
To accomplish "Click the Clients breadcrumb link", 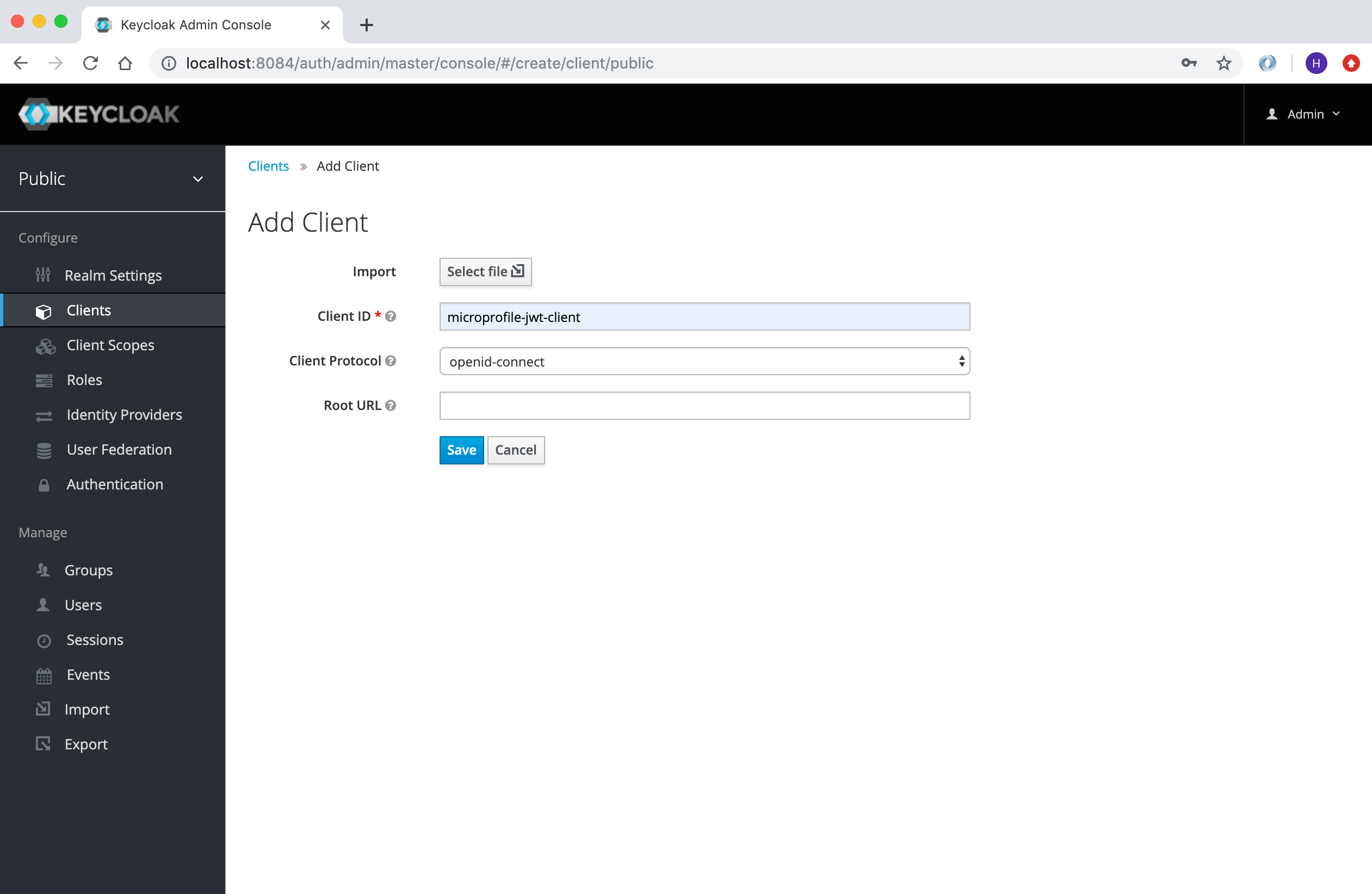I will tap(268, 166).
